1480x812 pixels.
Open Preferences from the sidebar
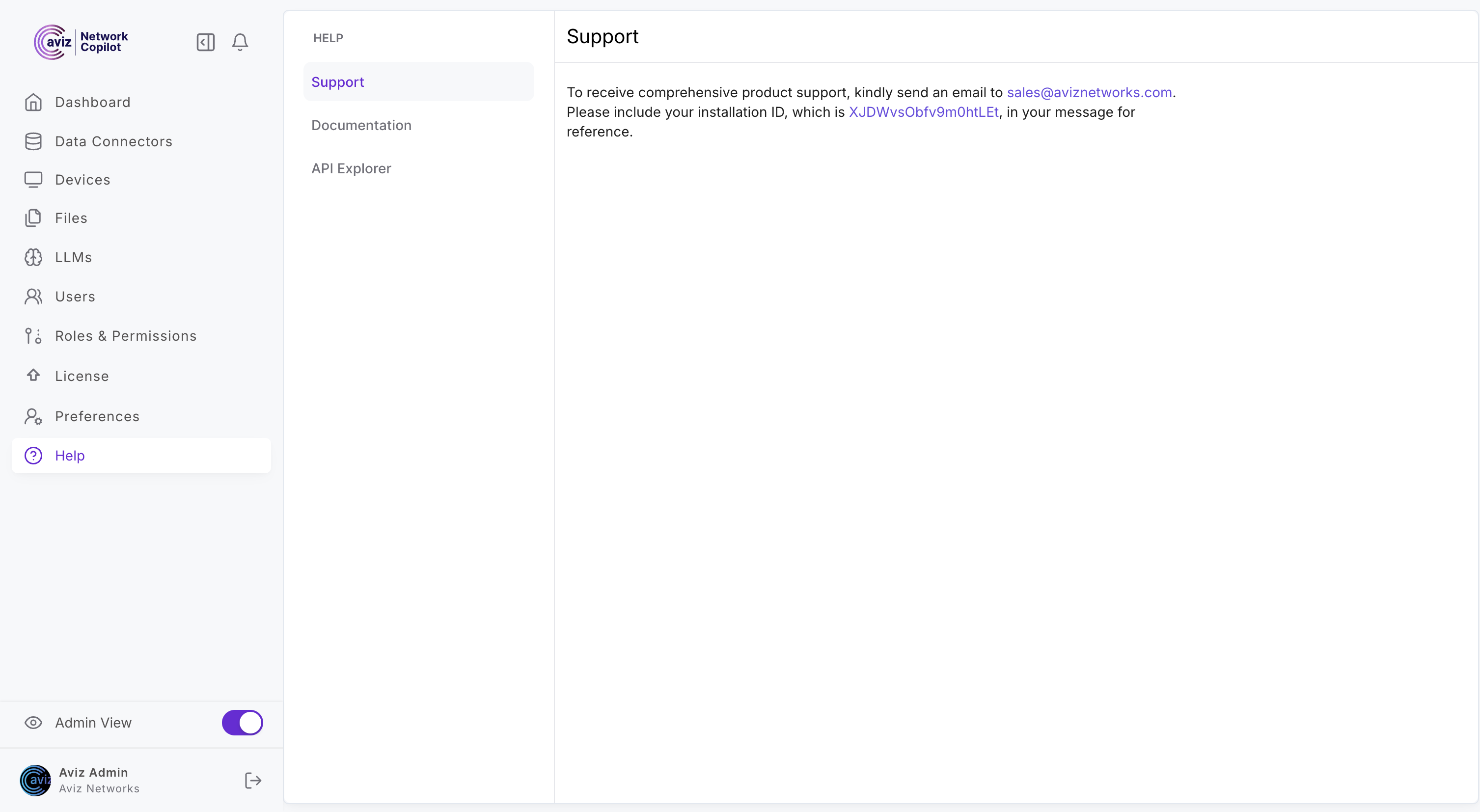tap(97, 416)
